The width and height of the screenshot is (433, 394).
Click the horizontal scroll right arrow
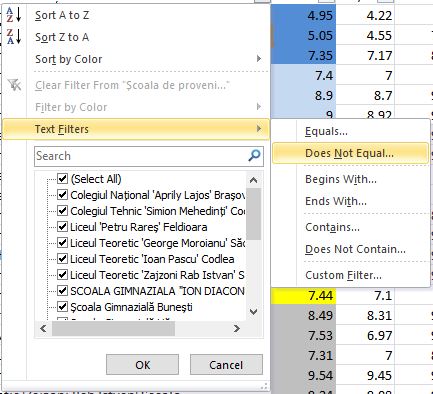237,329
